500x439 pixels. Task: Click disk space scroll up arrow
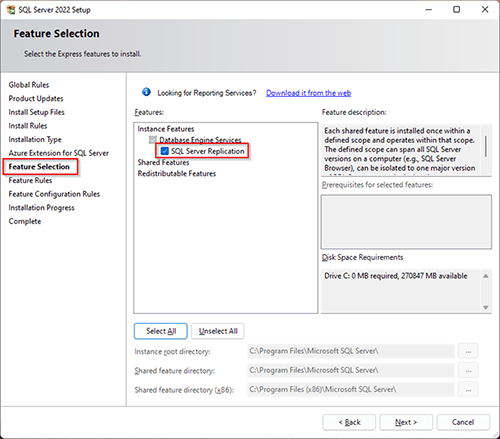pyautogui.click(x=486, y=276)
